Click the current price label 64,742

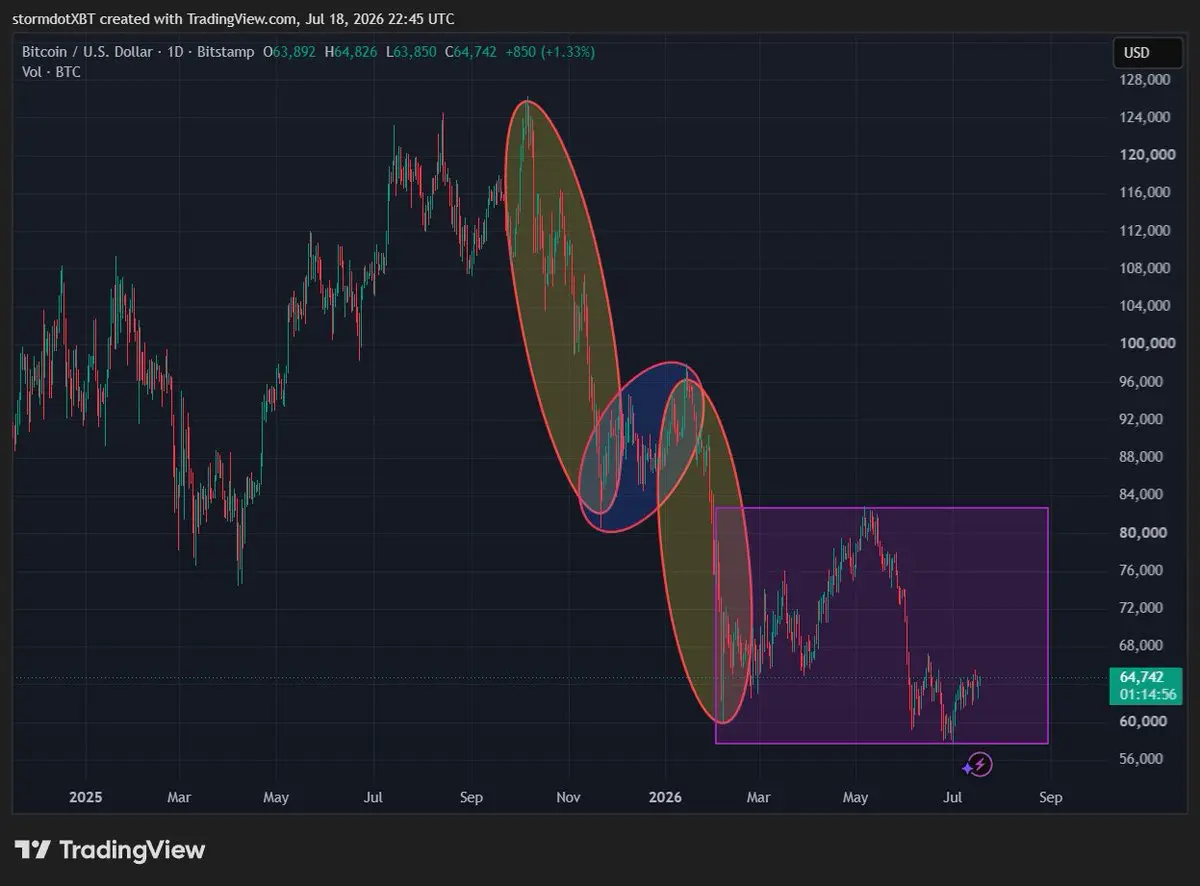click(x=1141, y=677)
